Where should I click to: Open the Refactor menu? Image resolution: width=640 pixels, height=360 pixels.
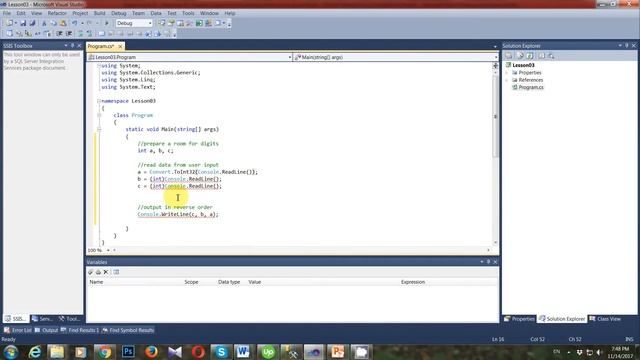click(57, 13)
